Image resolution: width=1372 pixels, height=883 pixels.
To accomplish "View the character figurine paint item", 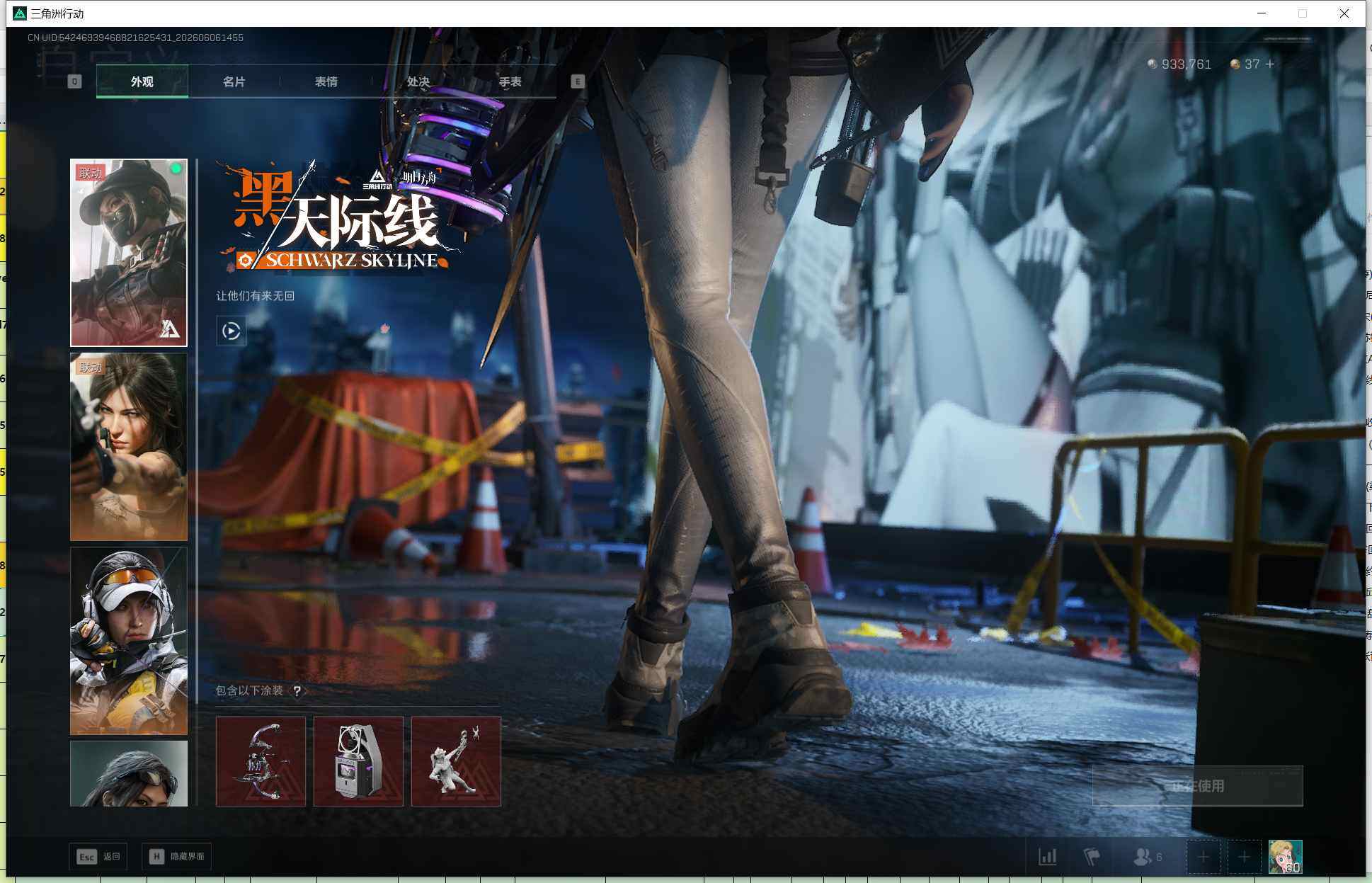I will [456, 761].
